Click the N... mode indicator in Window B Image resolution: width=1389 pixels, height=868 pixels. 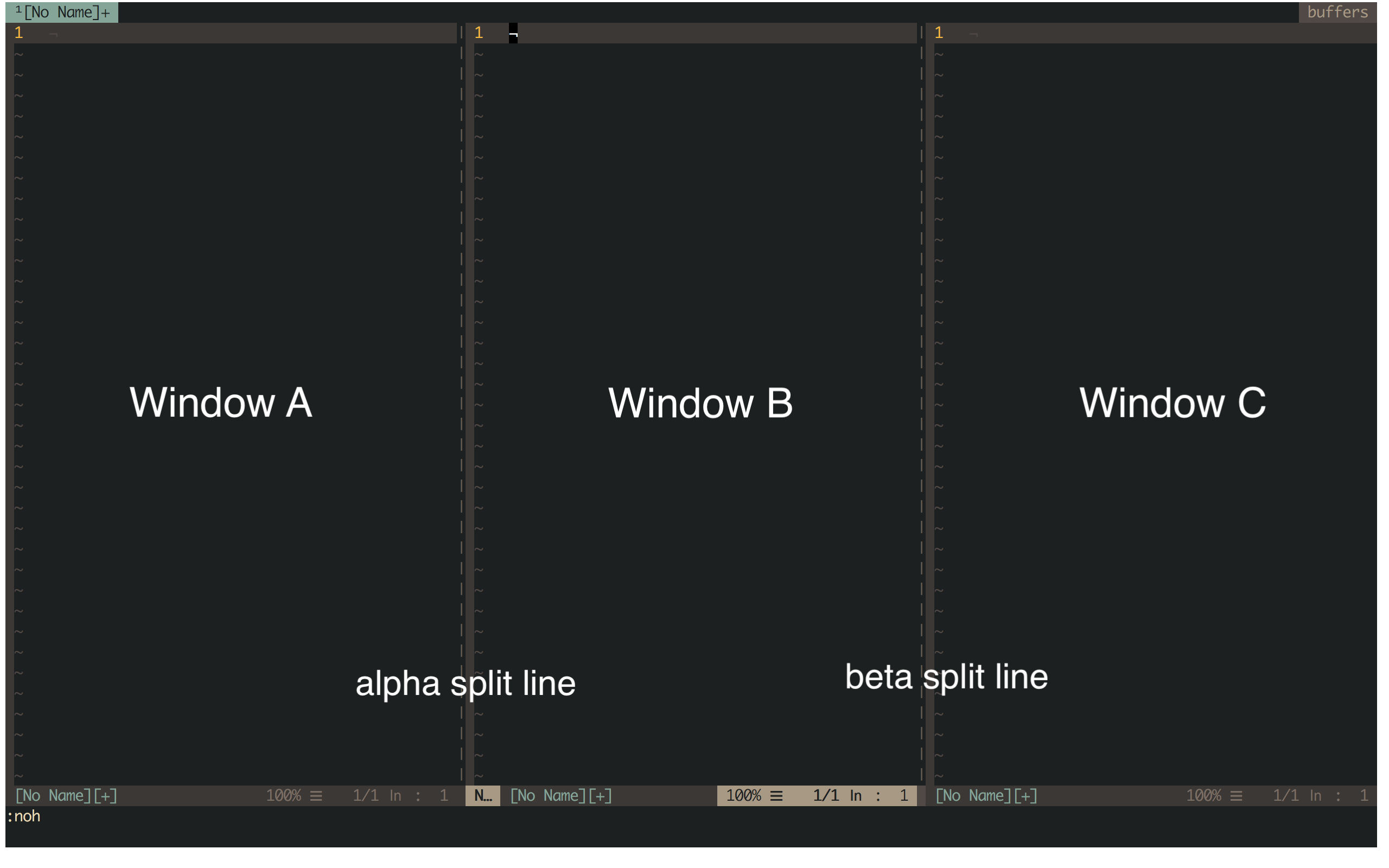(x=483, y=796)
